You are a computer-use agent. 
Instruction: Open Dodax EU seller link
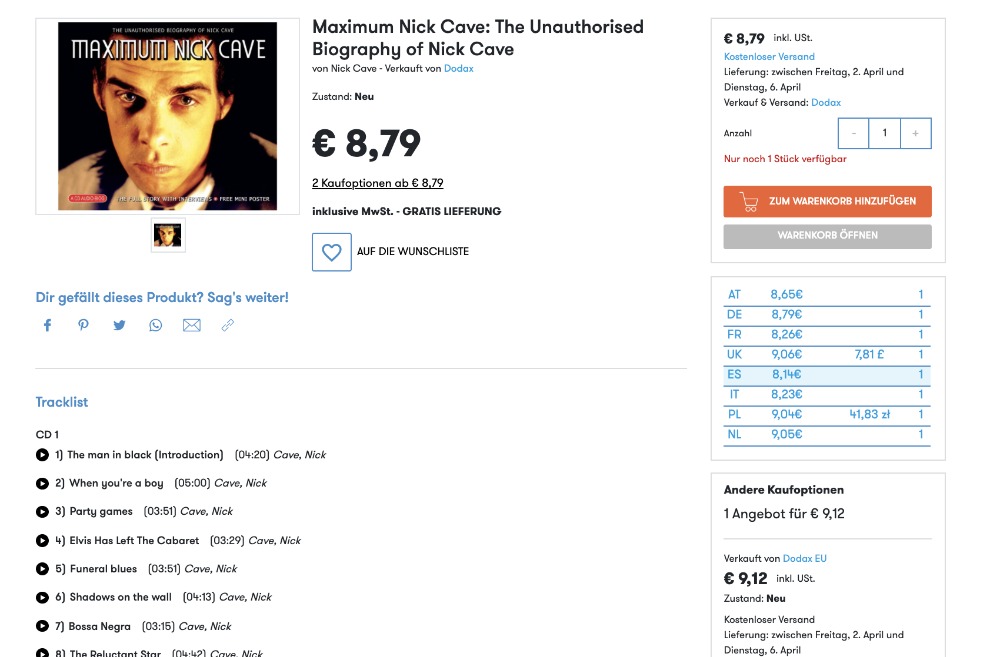804,558
